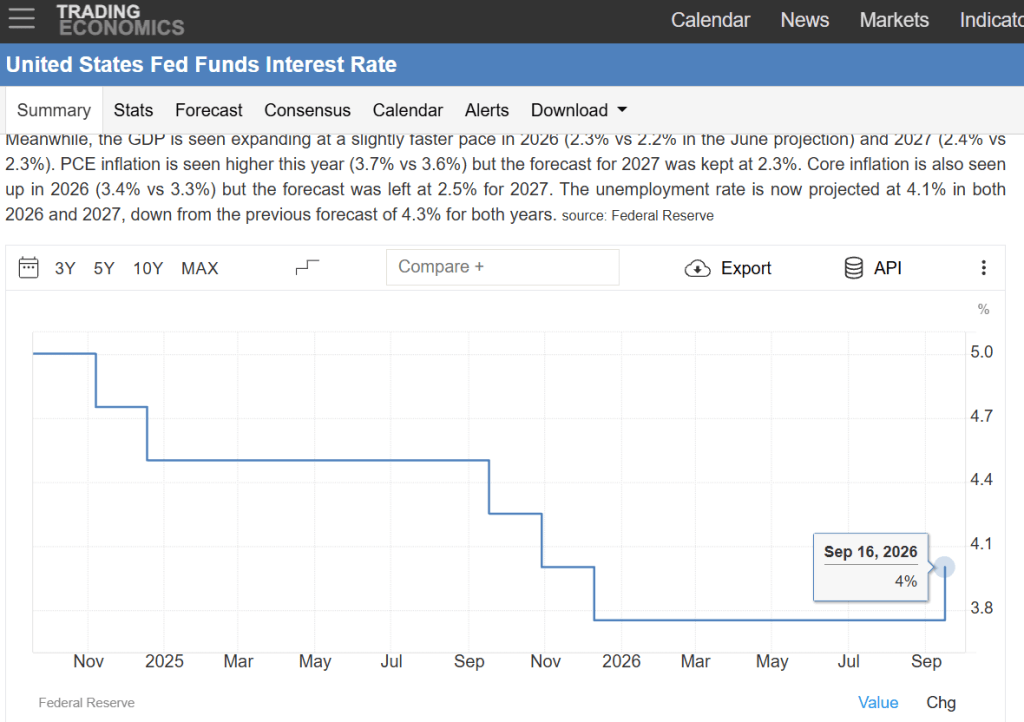This screenshot has height=722, width=1024.
Task: Open the Consensus tab
Action: click(x=307, y=110)
